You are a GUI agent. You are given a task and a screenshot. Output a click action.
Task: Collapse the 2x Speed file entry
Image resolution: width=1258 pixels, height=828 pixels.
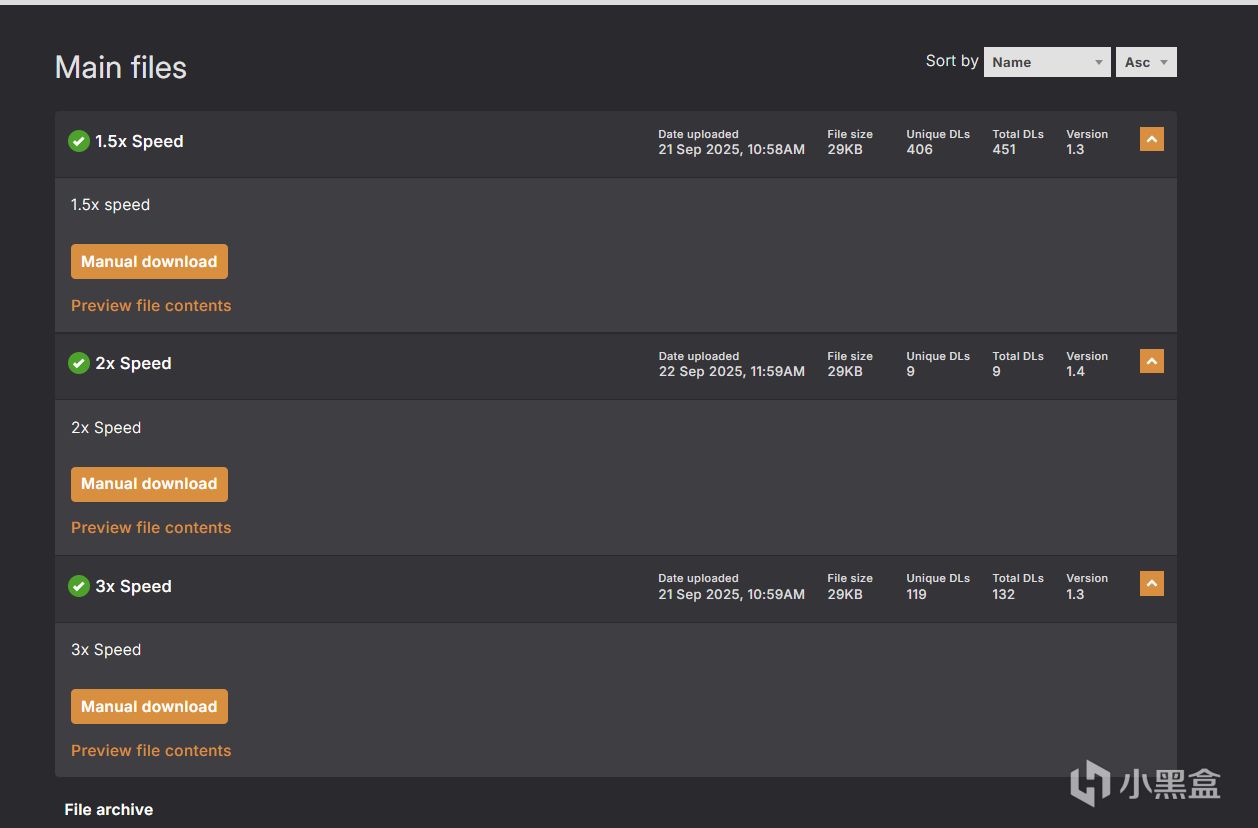[1151, 361]
